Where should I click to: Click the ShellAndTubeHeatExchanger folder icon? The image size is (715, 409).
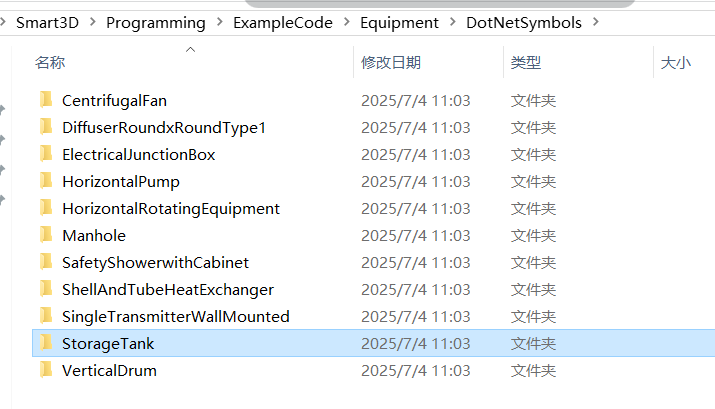click(x=46, y=288)
